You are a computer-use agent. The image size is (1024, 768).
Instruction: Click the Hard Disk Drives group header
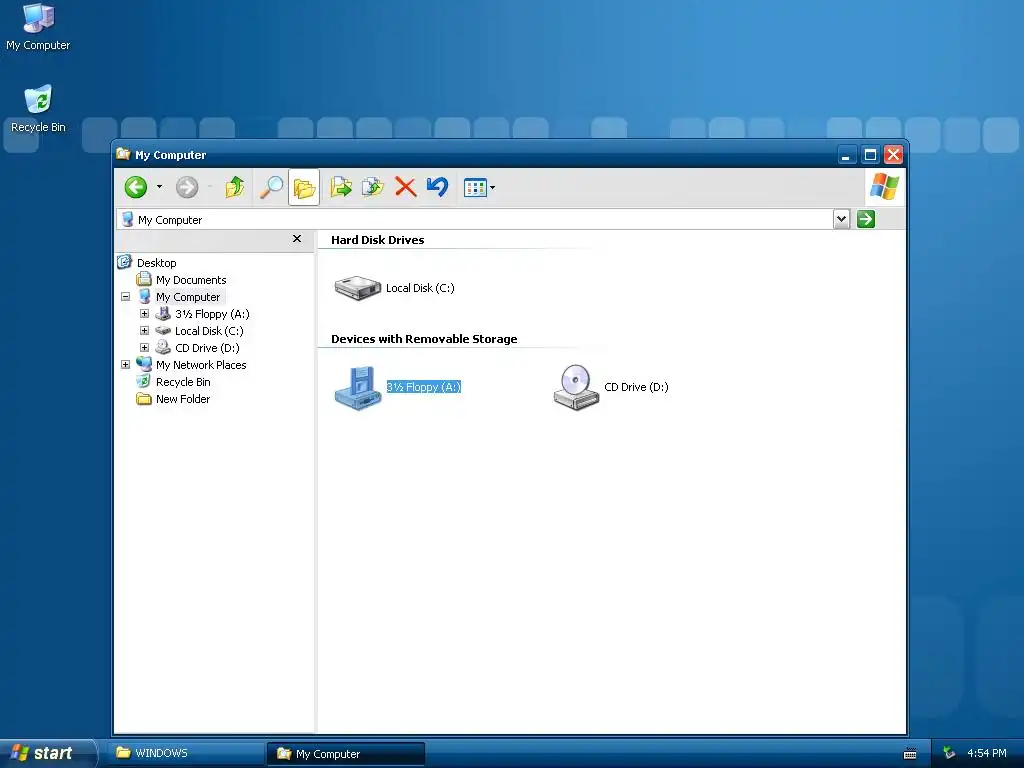[x=377, y=240]
